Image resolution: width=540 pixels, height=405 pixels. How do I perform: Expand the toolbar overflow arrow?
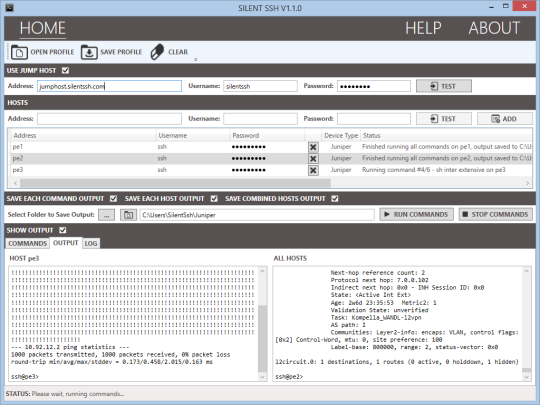pyautogui.click(x=196, y=60)
